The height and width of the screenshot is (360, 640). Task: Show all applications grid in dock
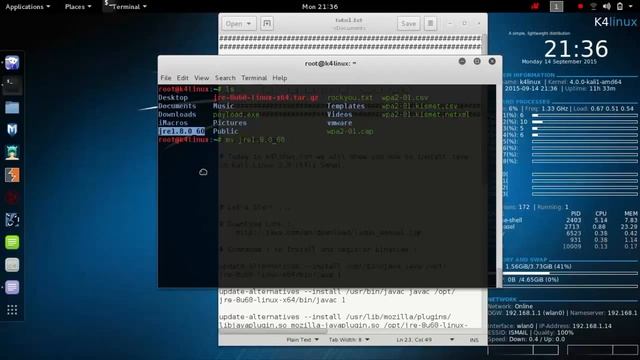(12, 310)
